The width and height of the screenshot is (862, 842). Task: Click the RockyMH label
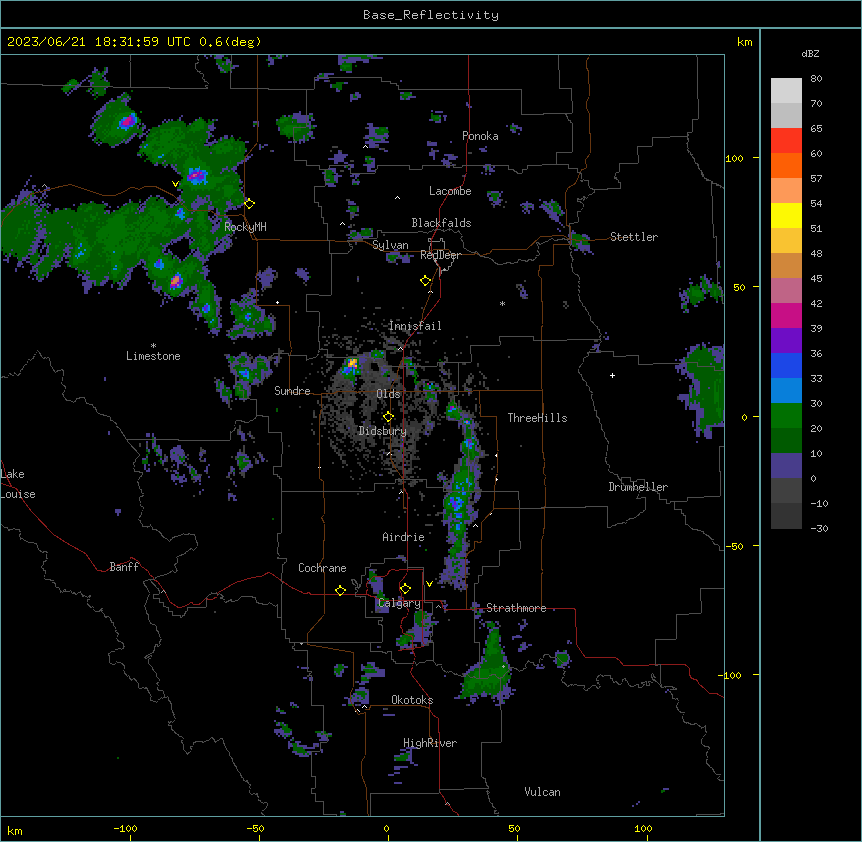245,227
